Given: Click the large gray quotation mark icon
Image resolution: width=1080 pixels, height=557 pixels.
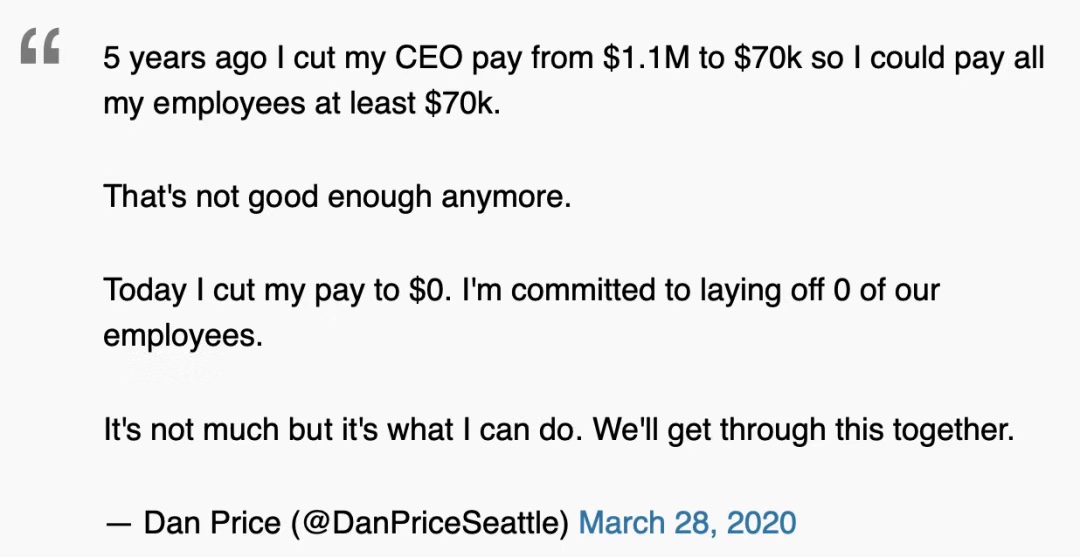Looking at the screenshot, I should (40, 46).
